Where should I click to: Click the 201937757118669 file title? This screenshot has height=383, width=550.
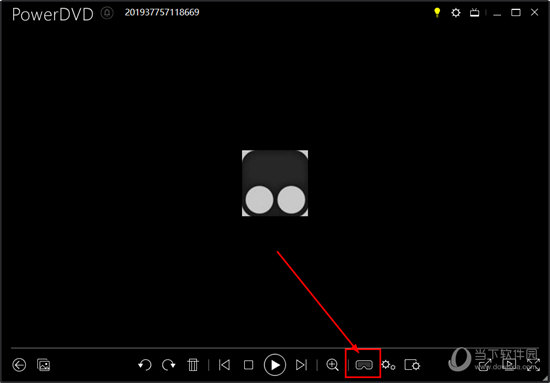coord(162,12)
